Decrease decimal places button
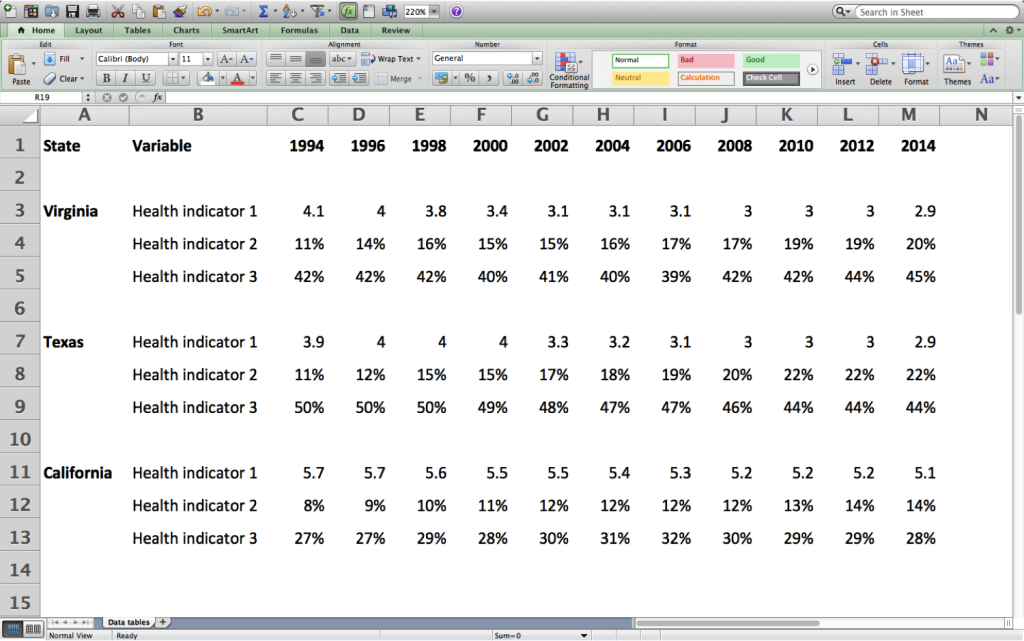The image size is (1024, 641). 533,78
